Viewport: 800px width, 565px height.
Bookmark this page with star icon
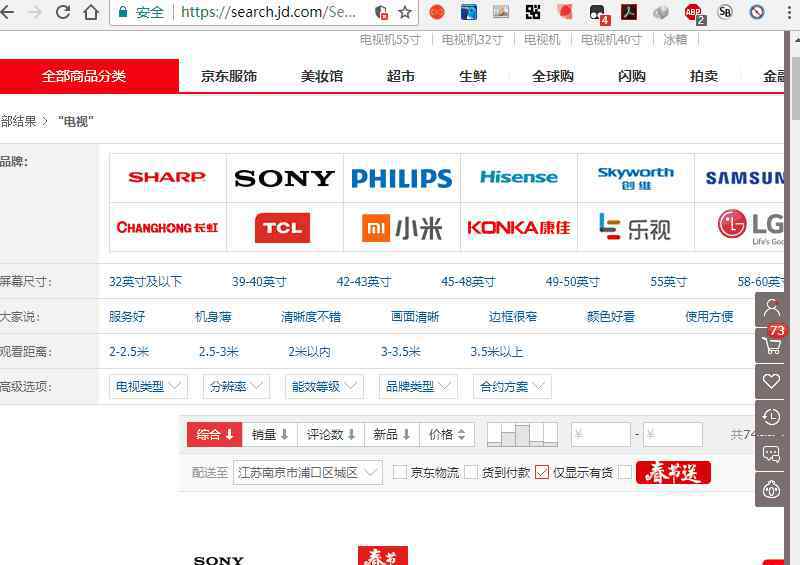click(405, 12)
